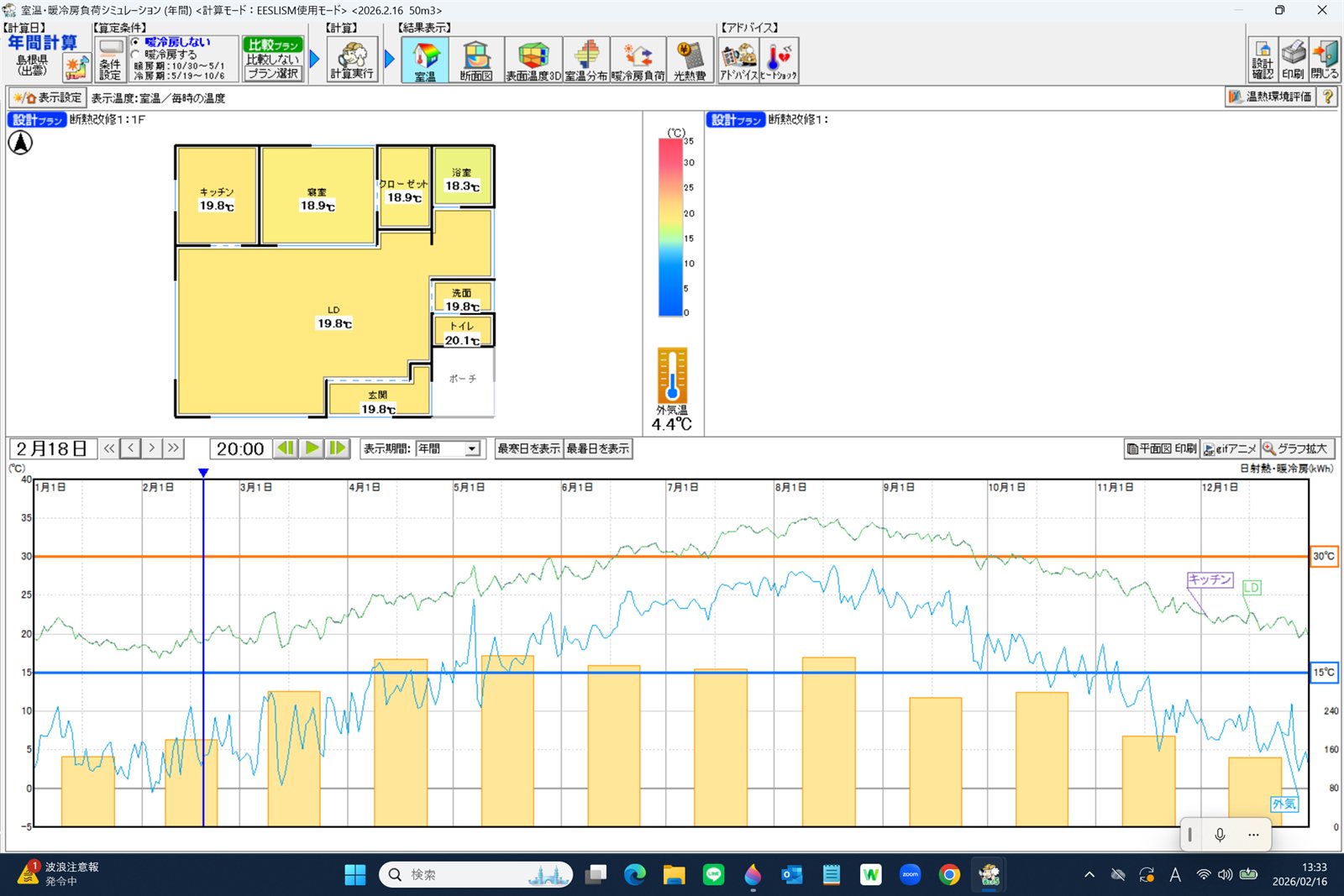Run the calculation with 計算実行
This screenshot has height=896, width=1344.
pyautogui.click(x=352, y=60)
